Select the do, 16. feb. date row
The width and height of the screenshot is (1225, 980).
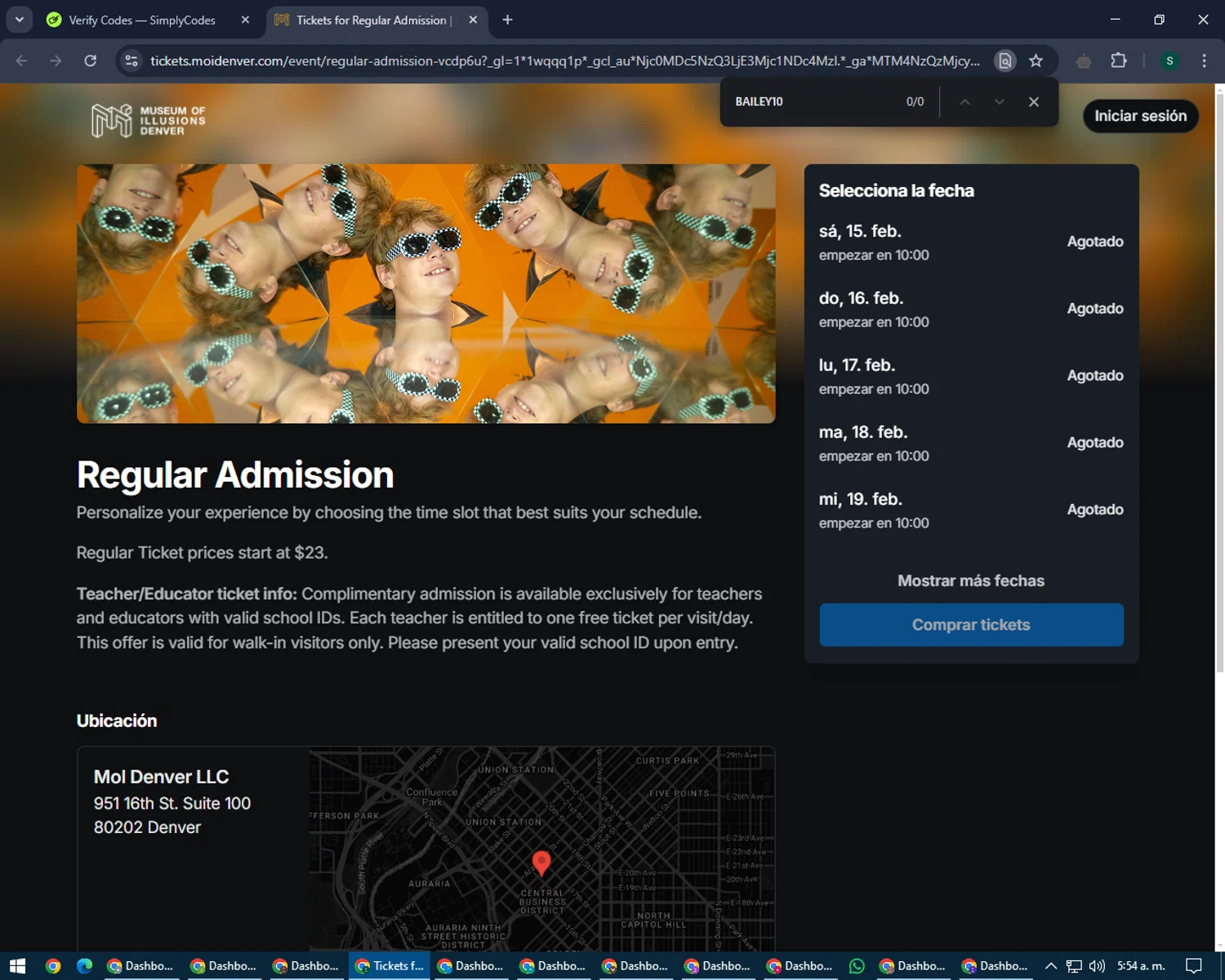(971, 309)
